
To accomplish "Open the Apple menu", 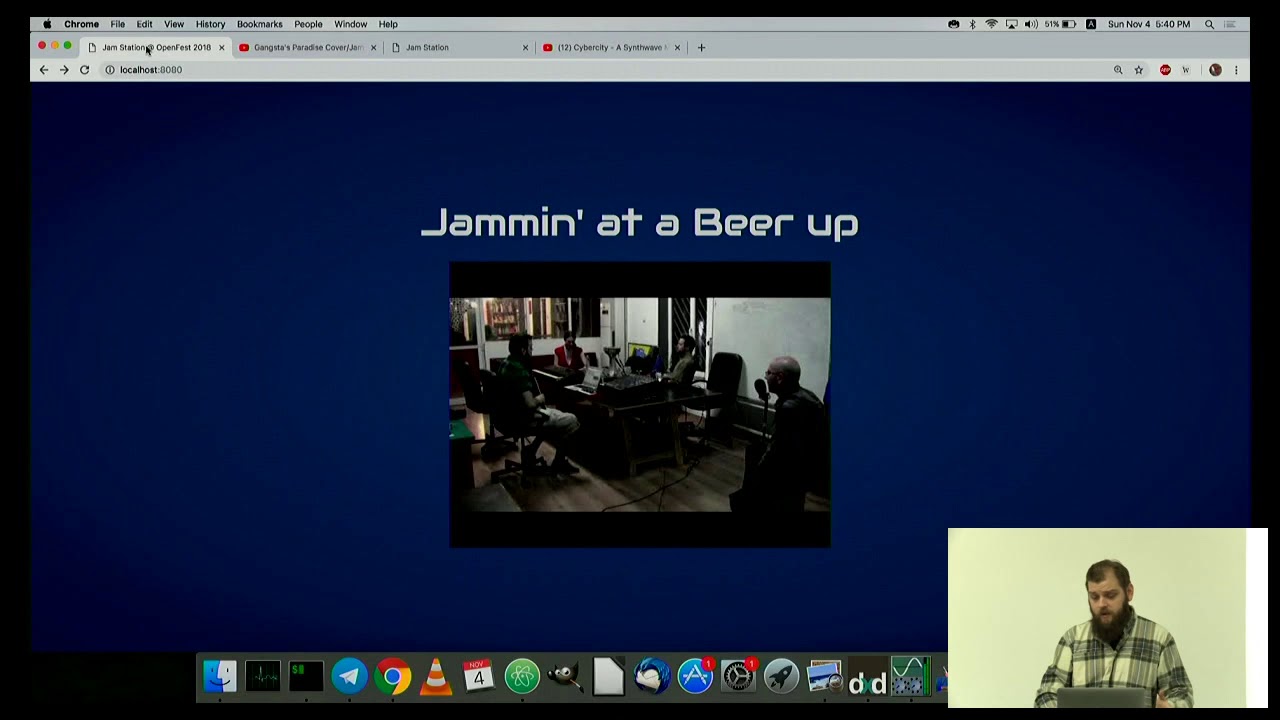I will (x=47, y=24).
